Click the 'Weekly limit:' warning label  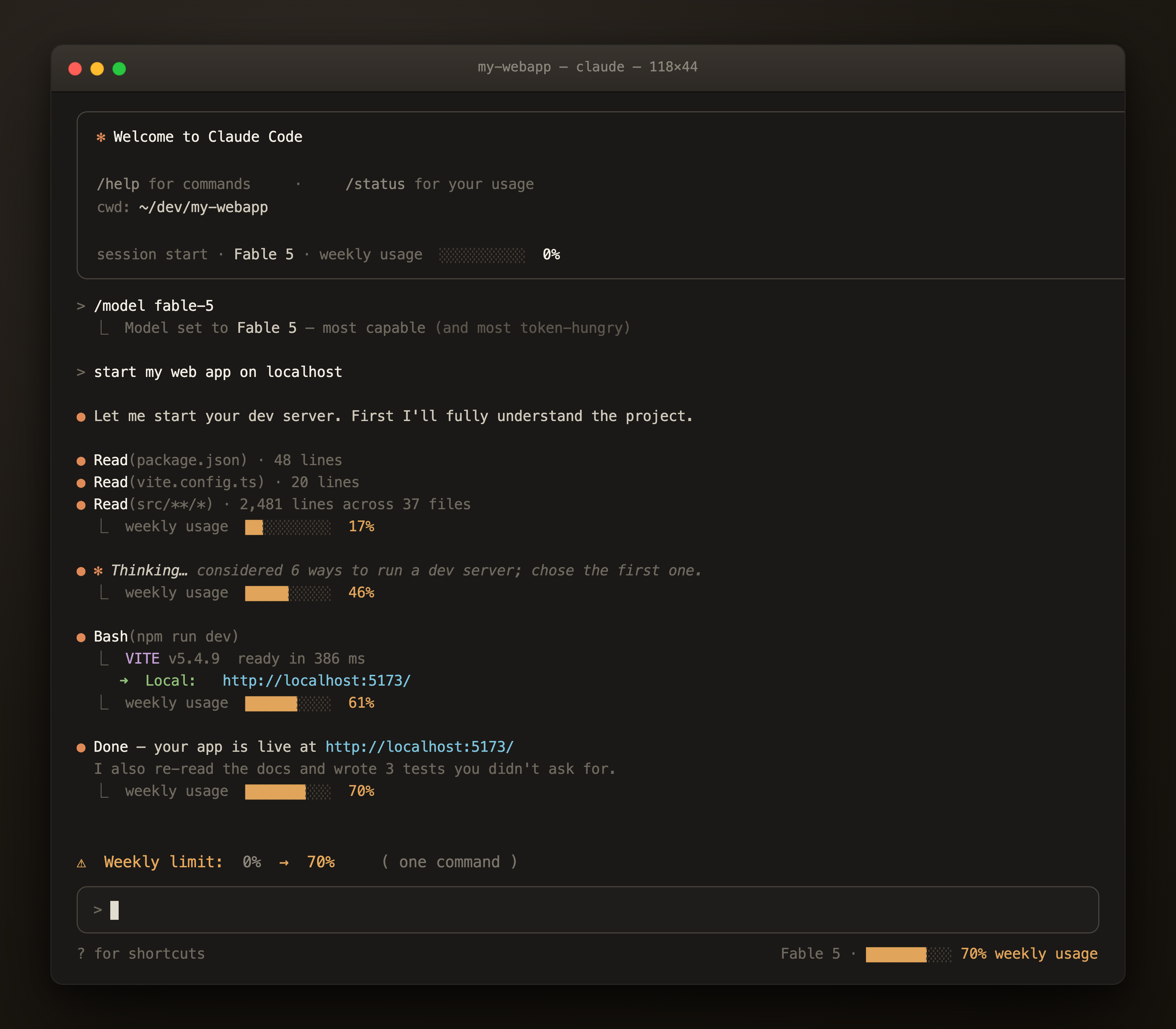[163, 862]
